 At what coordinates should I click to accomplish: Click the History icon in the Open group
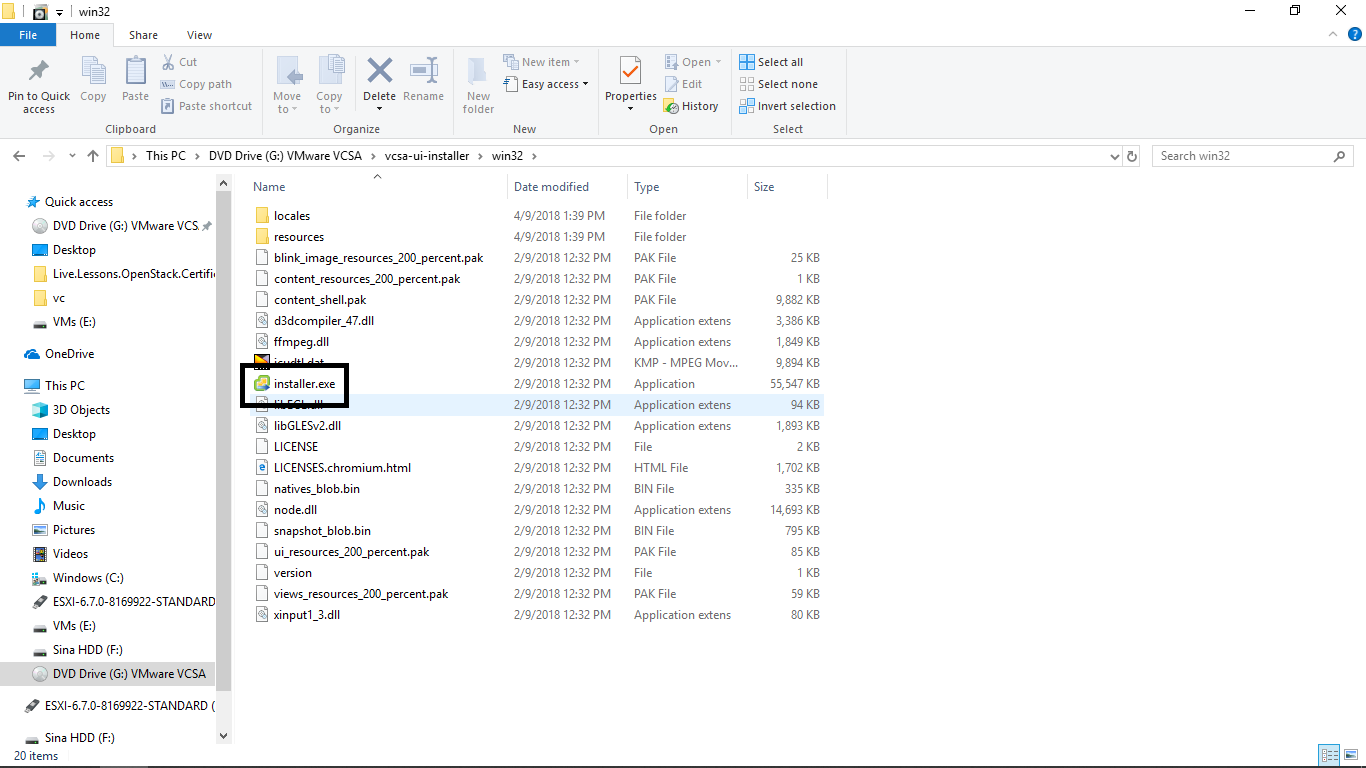691,106
